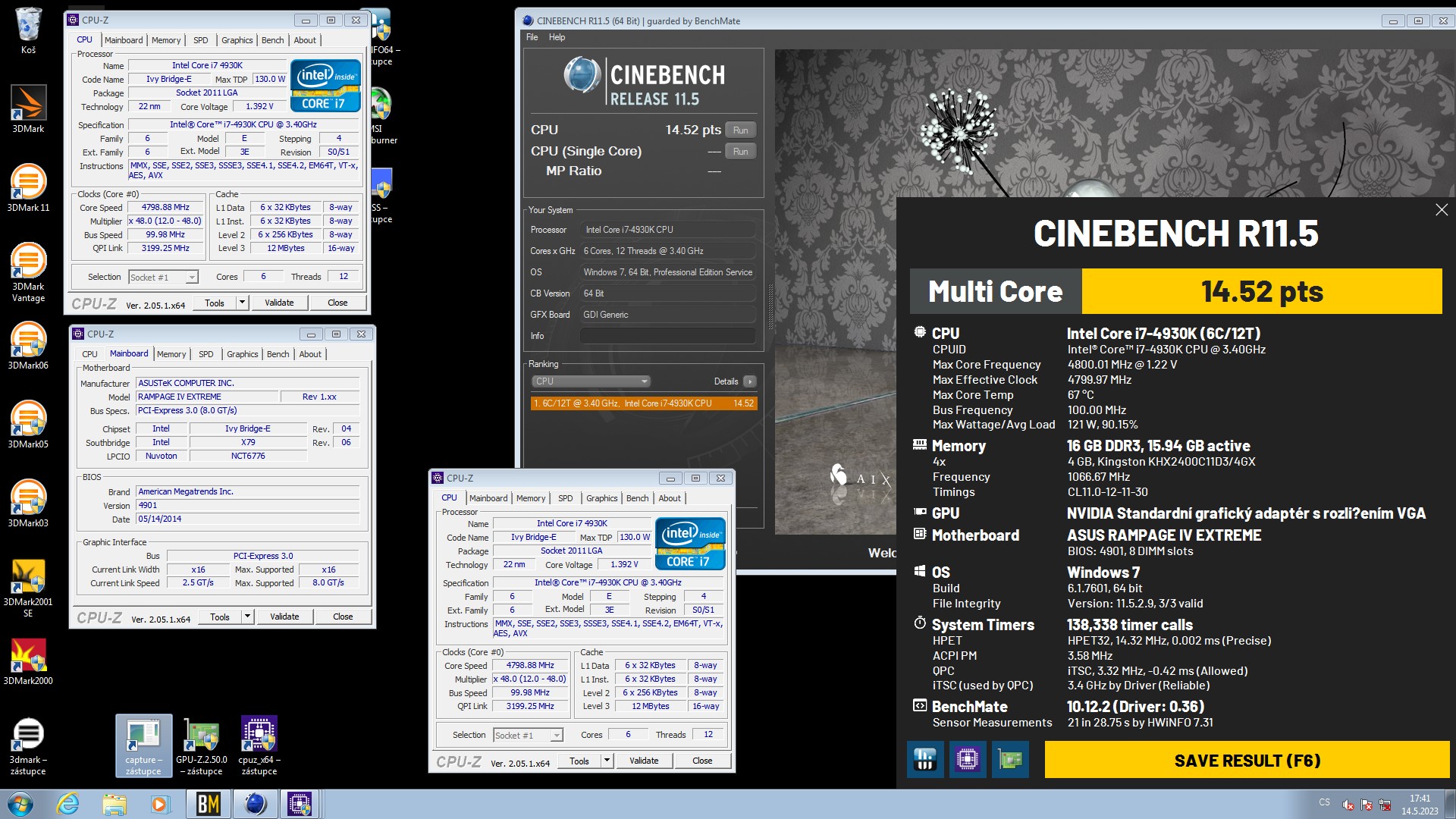The width and height of the screenshot is (1456, 819).
Task: Open the Tools dropdown arrow in bottom CPU-Z
Action: point(607,761)
